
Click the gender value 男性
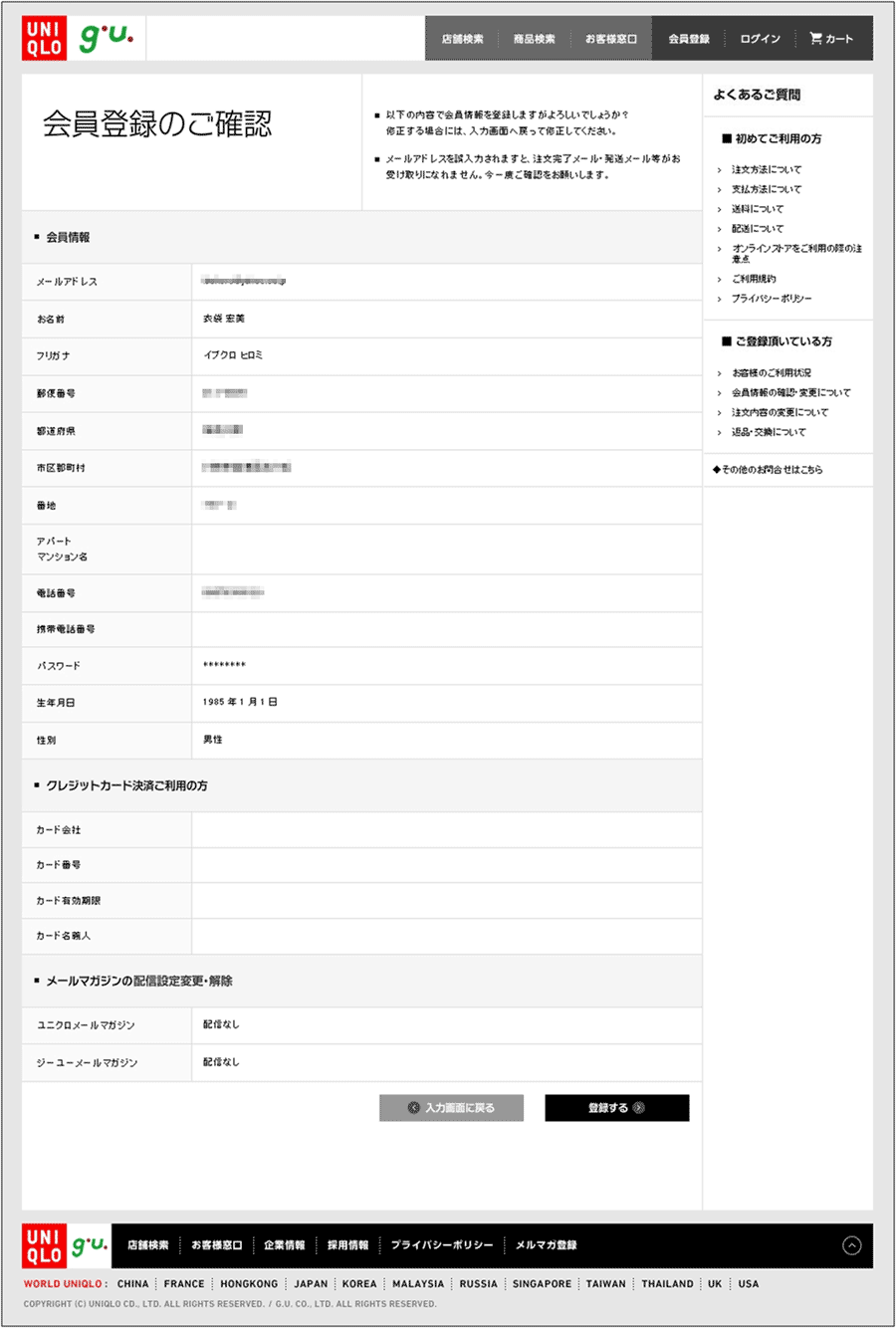[213, 740]
